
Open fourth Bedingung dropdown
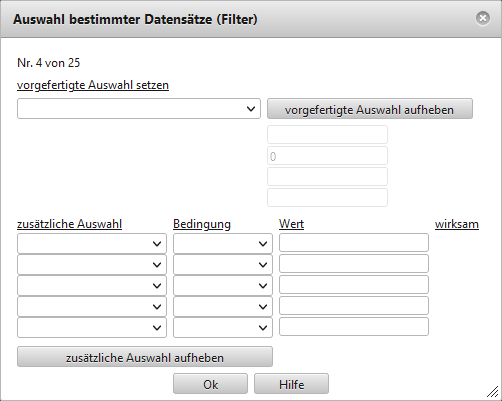coord(223,307)
